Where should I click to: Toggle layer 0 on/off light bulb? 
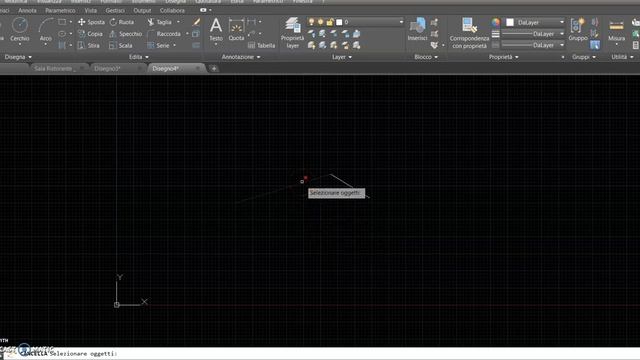312,22
